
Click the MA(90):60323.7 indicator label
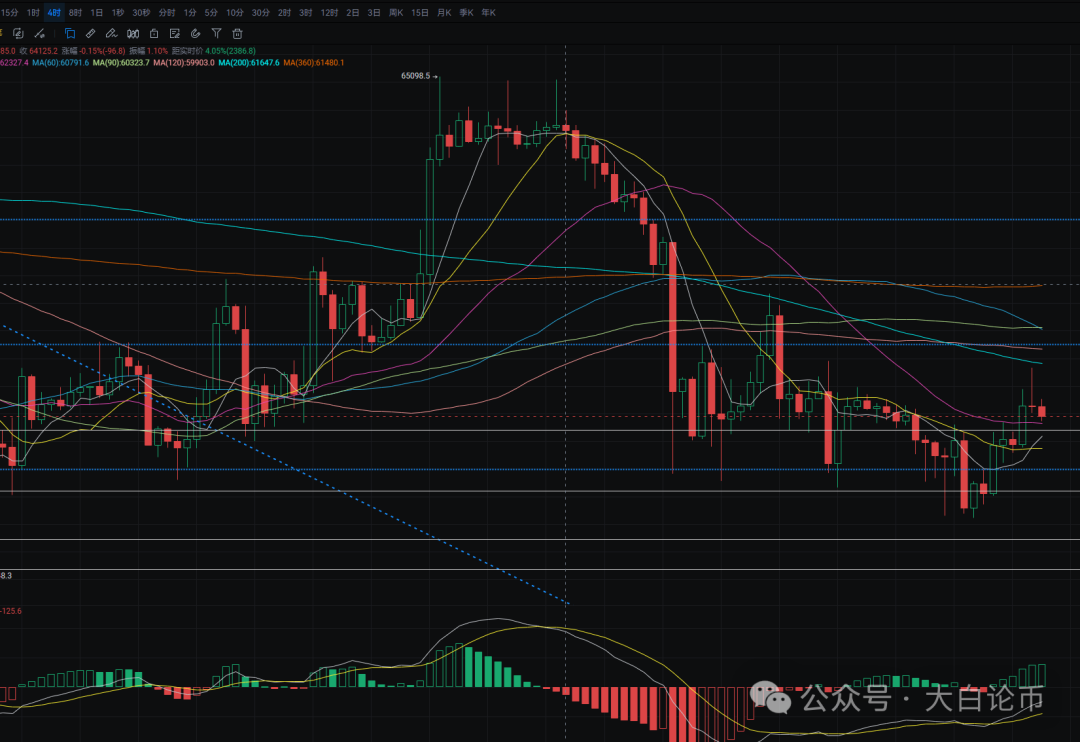point(121,63)
